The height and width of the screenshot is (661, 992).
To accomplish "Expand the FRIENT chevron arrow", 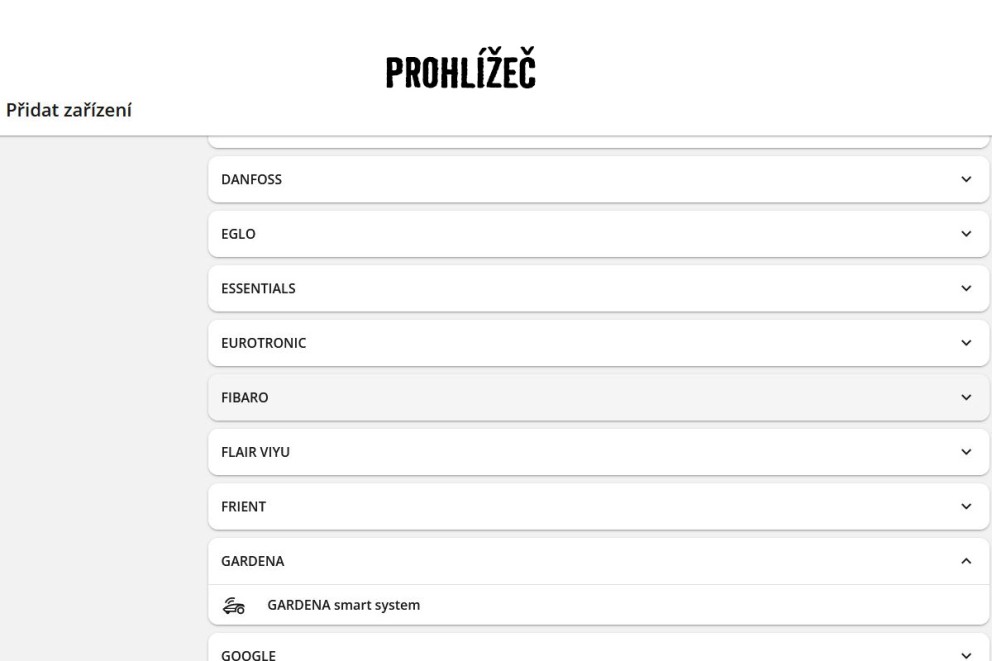I will [966, 507].
